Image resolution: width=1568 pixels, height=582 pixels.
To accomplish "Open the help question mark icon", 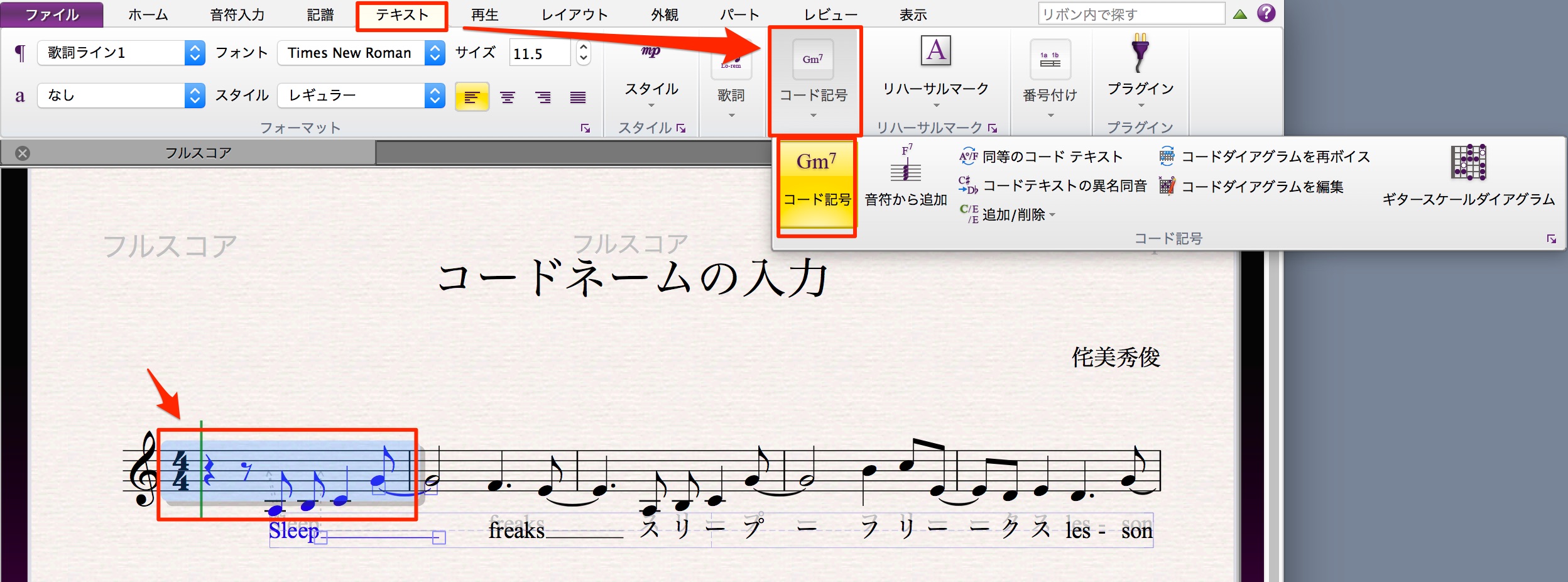I will pyautogui.click(x=1266, y=13).
